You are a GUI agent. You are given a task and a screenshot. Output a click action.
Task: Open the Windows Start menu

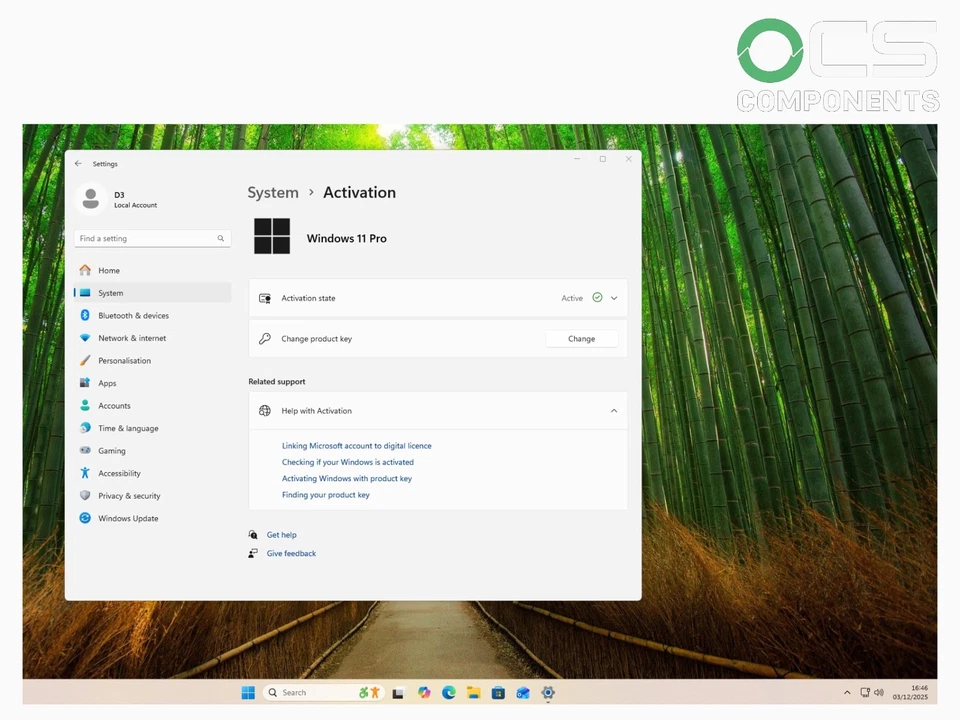pyautogui.click(x=248, y=692)
